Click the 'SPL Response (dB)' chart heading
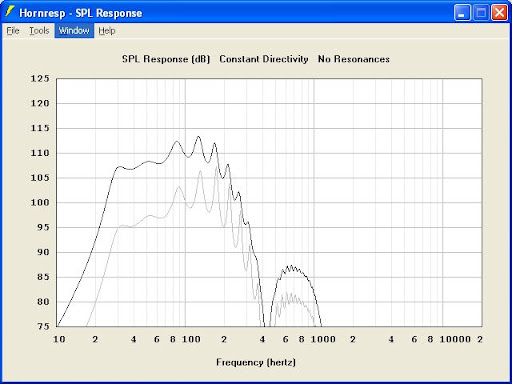Viewport: 512px width, 384px height. tap(166, 59)
